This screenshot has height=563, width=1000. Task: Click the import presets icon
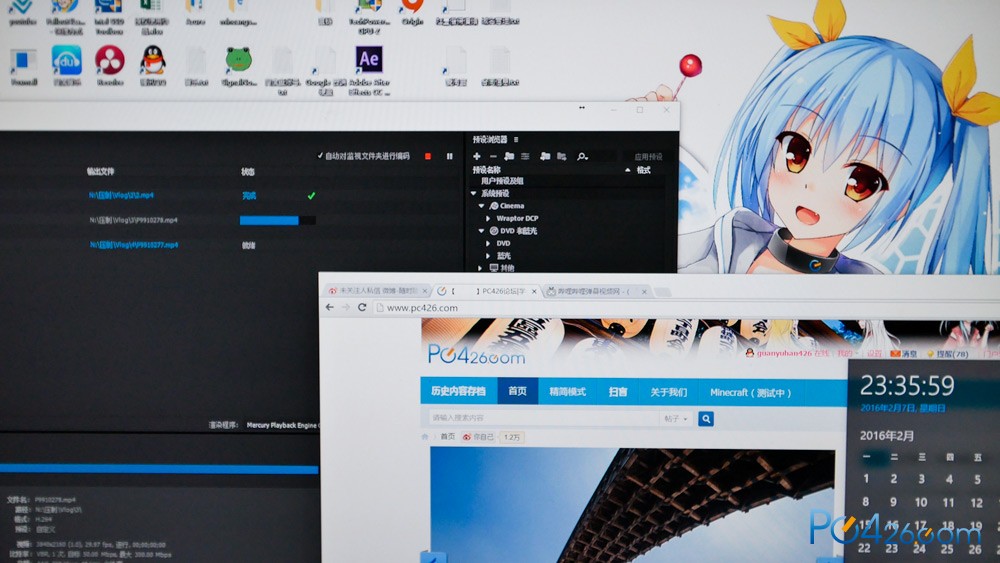pyautogui.click(x=545, y=156)
